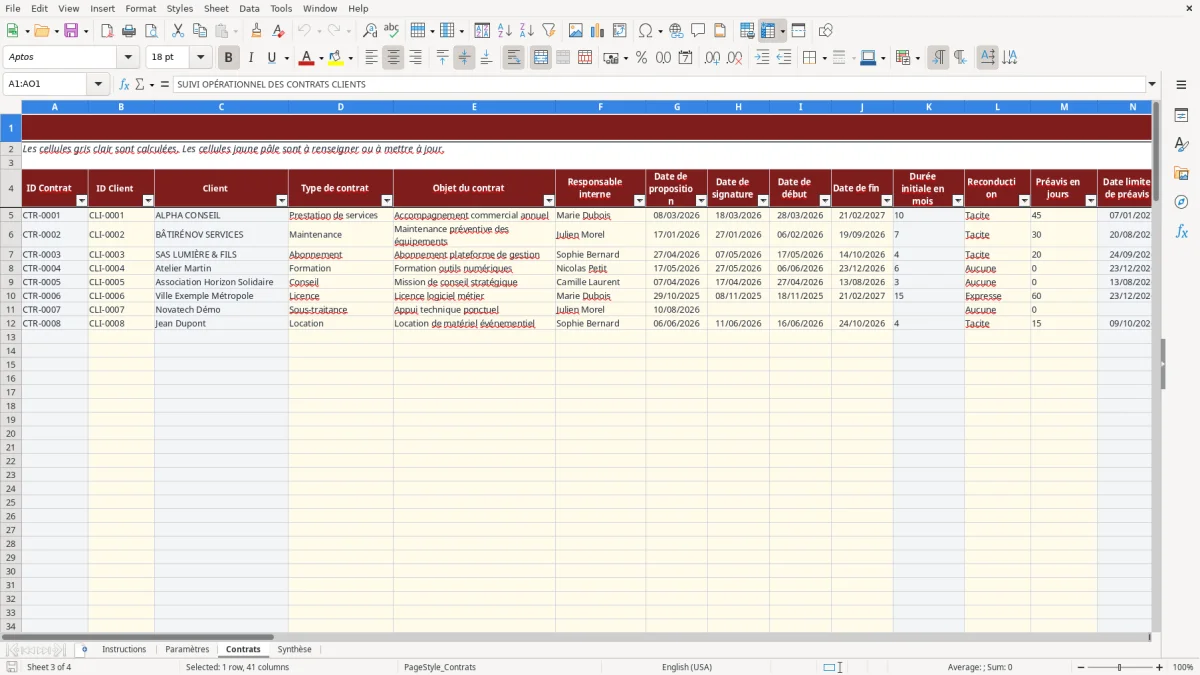The image size is (1200, 675).
Task: Open filter dropdown for Type de contrat
Action: [387, 201]
